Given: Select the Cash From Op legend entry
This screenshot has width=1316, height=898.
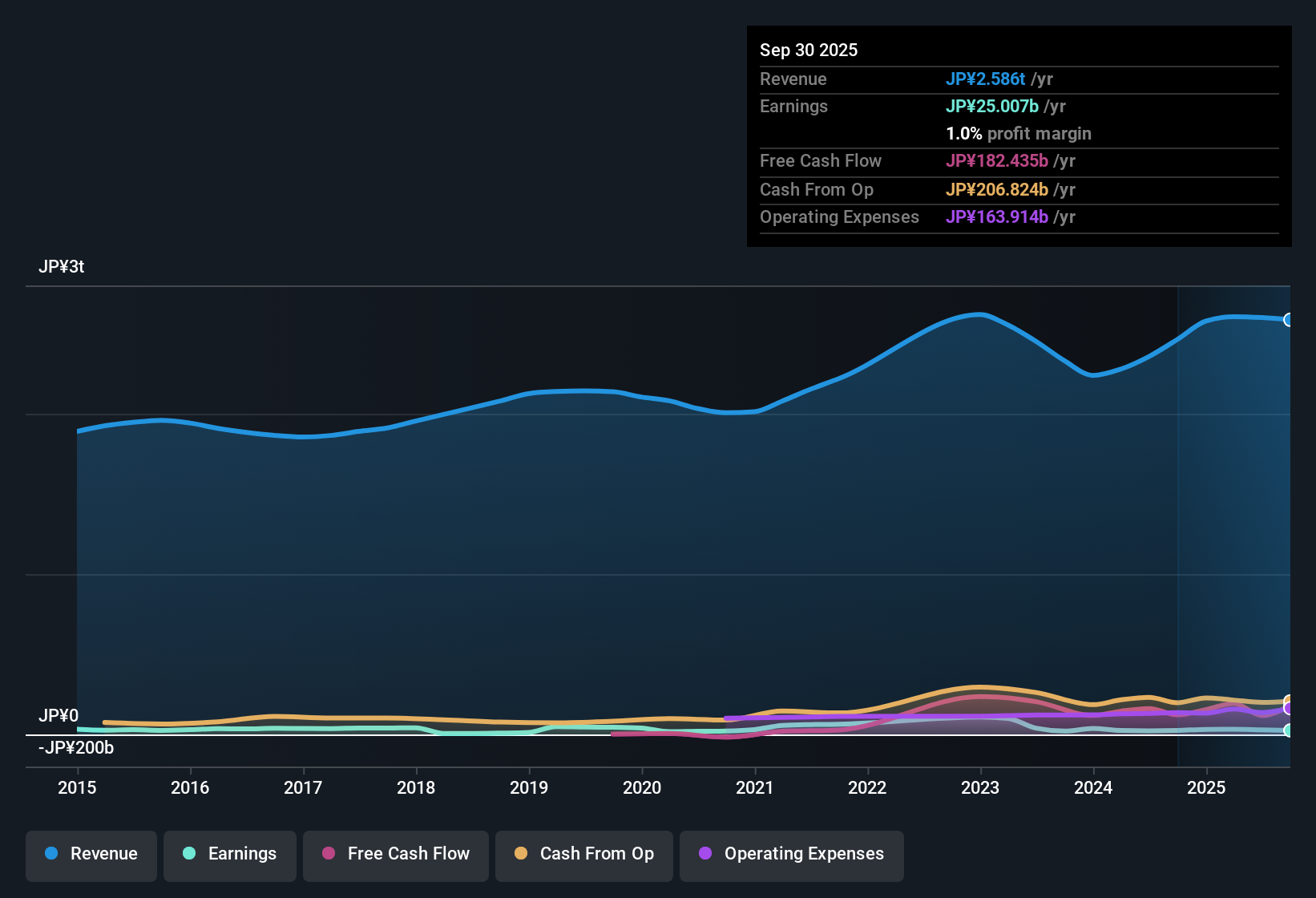Looking at the screenshot, I should tap(583, 854).
